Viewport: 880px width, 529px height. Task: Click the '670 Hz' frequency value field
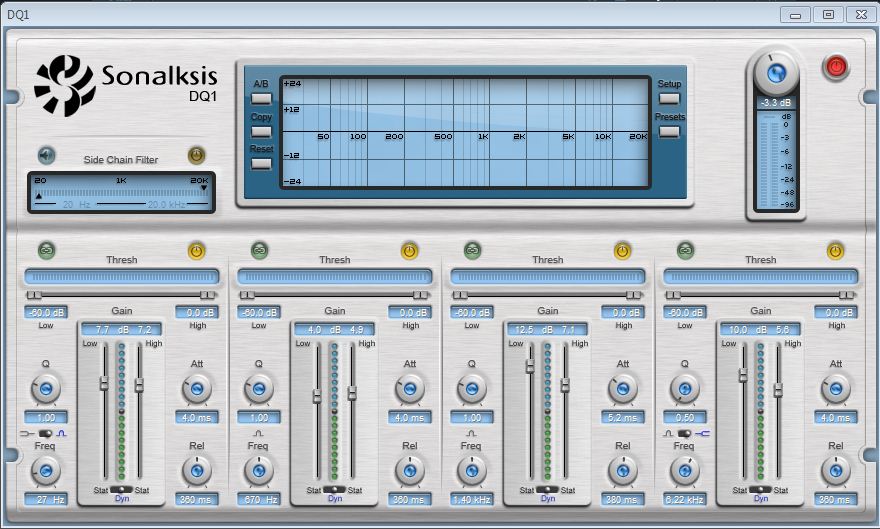259,499
